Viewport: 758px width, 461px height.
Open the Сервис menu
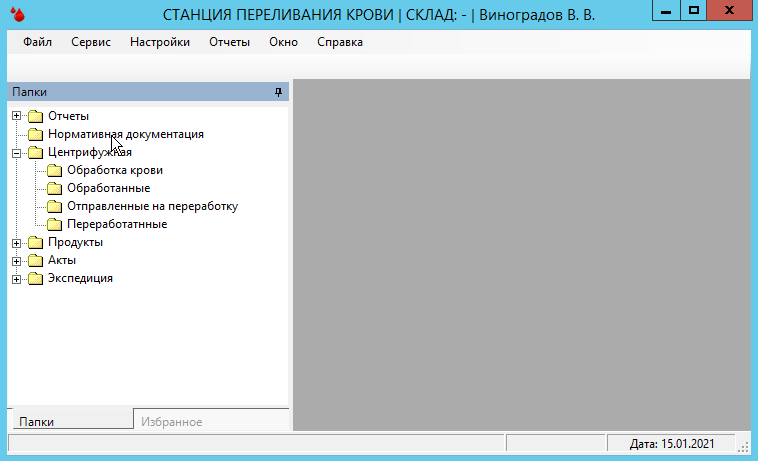pos(91,42)
